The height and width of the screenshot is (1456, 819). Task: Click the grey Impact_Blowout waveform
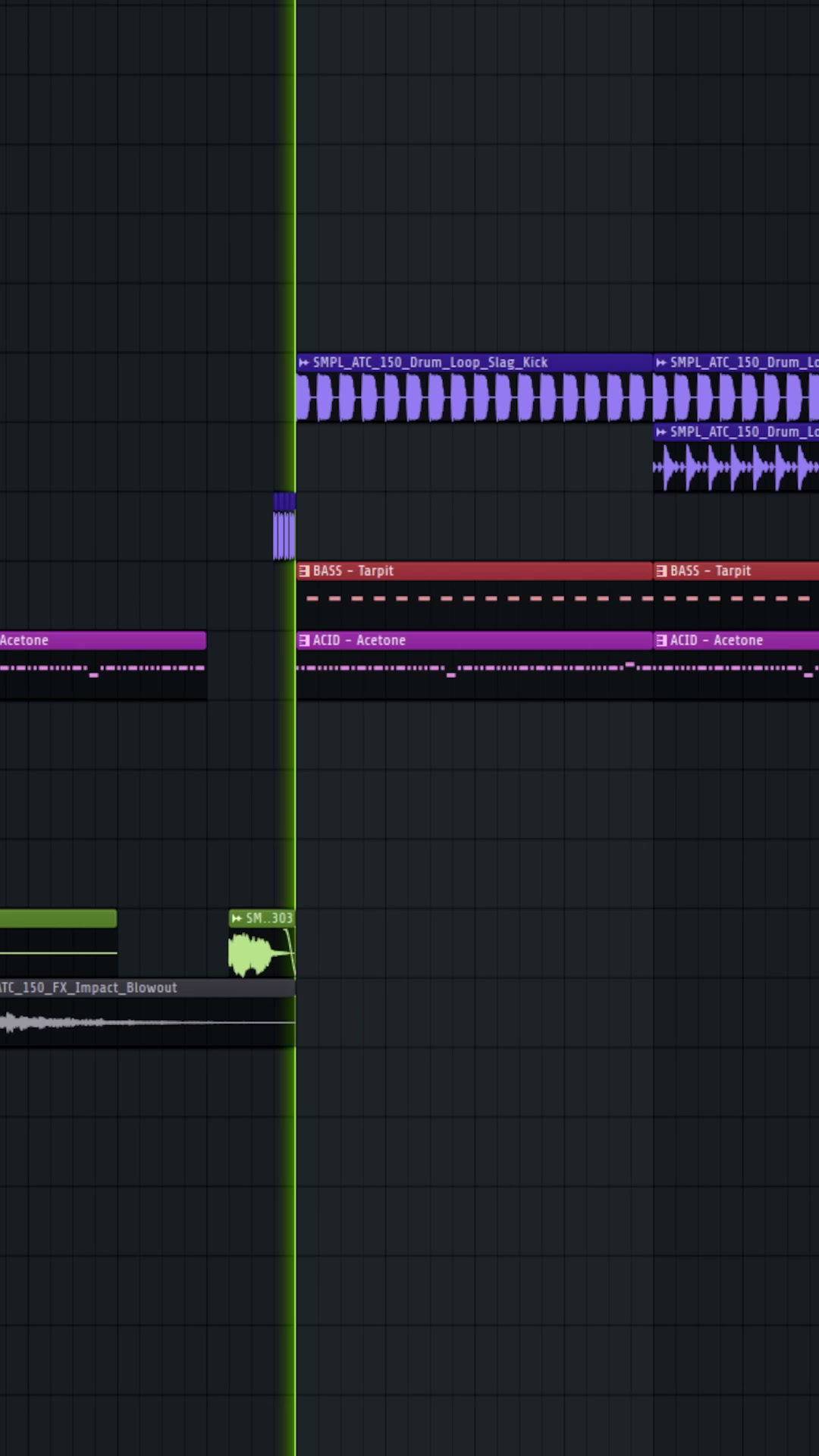tap(147, 1023)
